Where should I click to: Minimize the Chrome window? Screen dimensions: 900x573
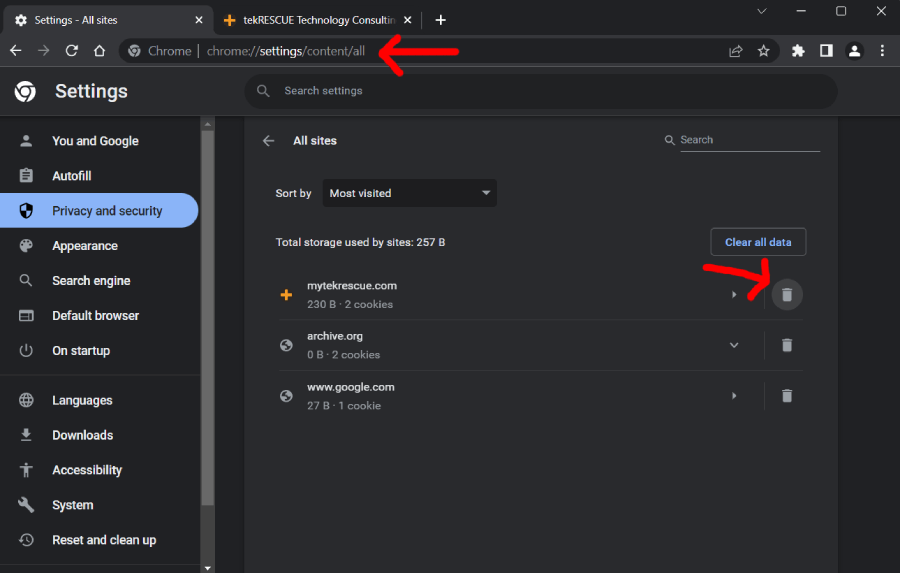[801, 11]
